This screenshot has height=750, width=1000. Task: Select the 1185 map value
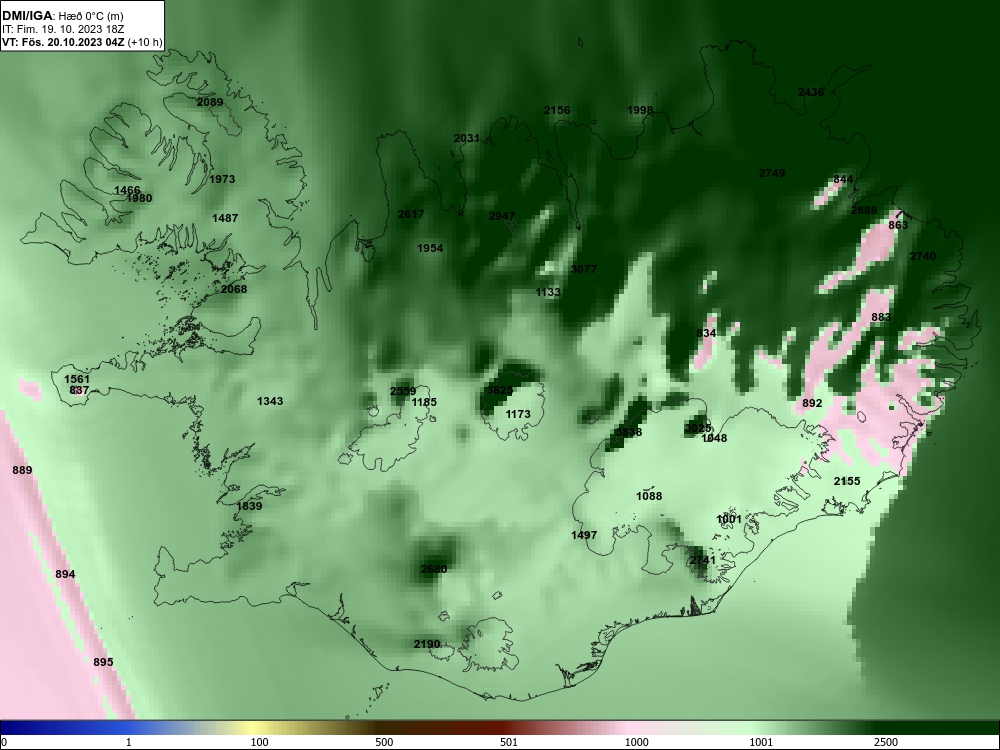coord(424,402)
